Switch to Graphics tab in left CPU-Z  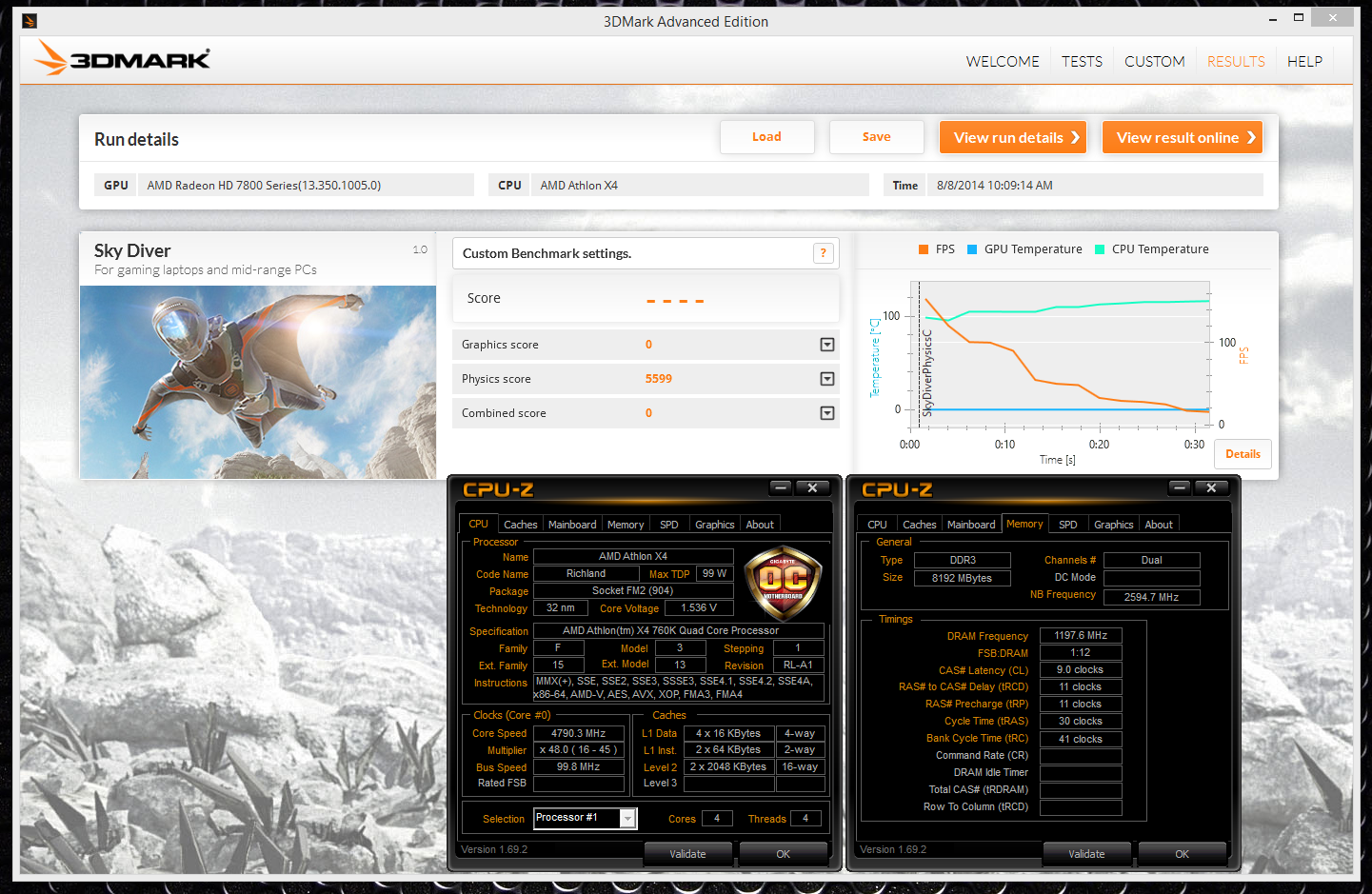click(714, 525)
